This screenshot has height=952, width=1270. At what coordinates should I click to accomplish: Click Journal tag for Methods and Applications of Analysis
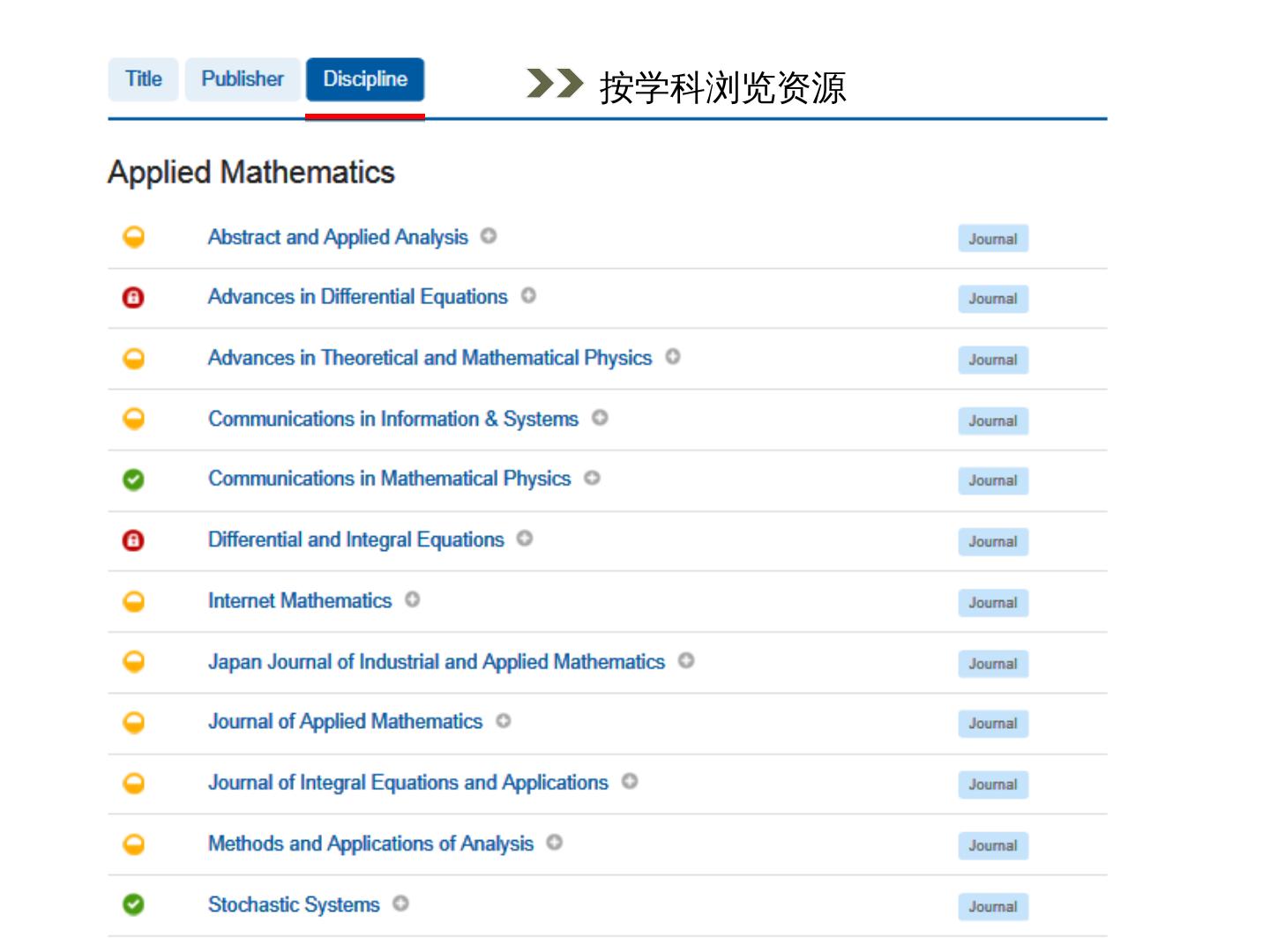993,846
